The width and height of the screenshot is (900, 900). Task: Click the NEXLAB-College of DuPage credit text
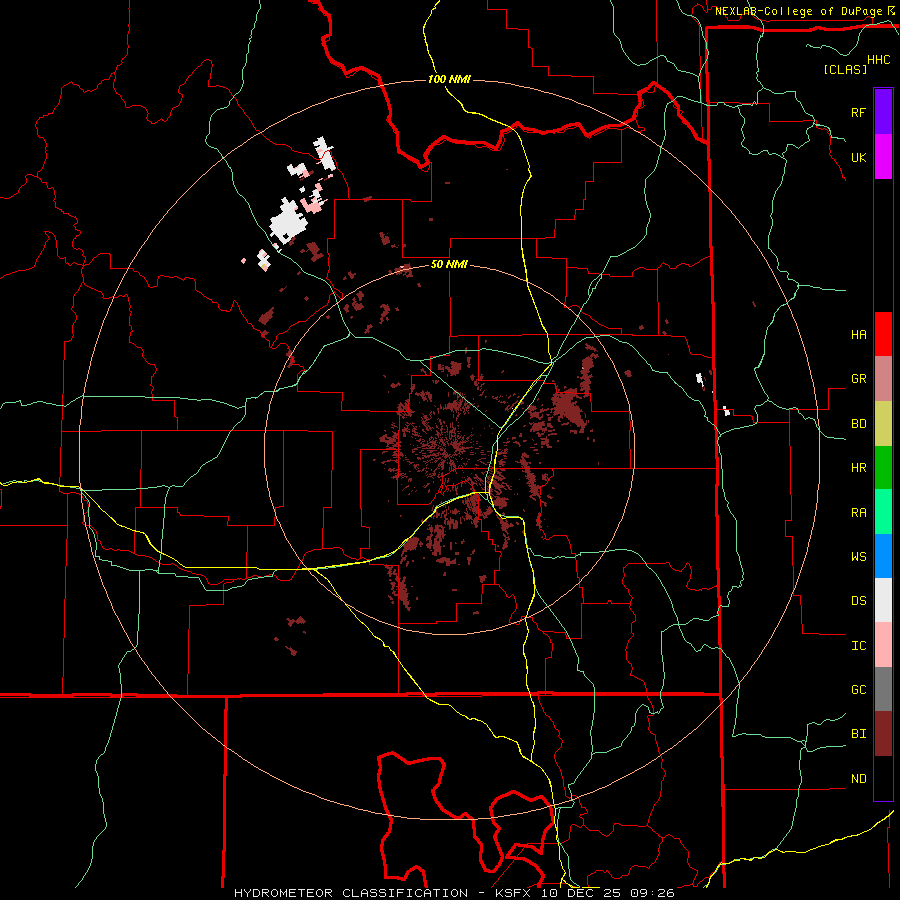798,11
